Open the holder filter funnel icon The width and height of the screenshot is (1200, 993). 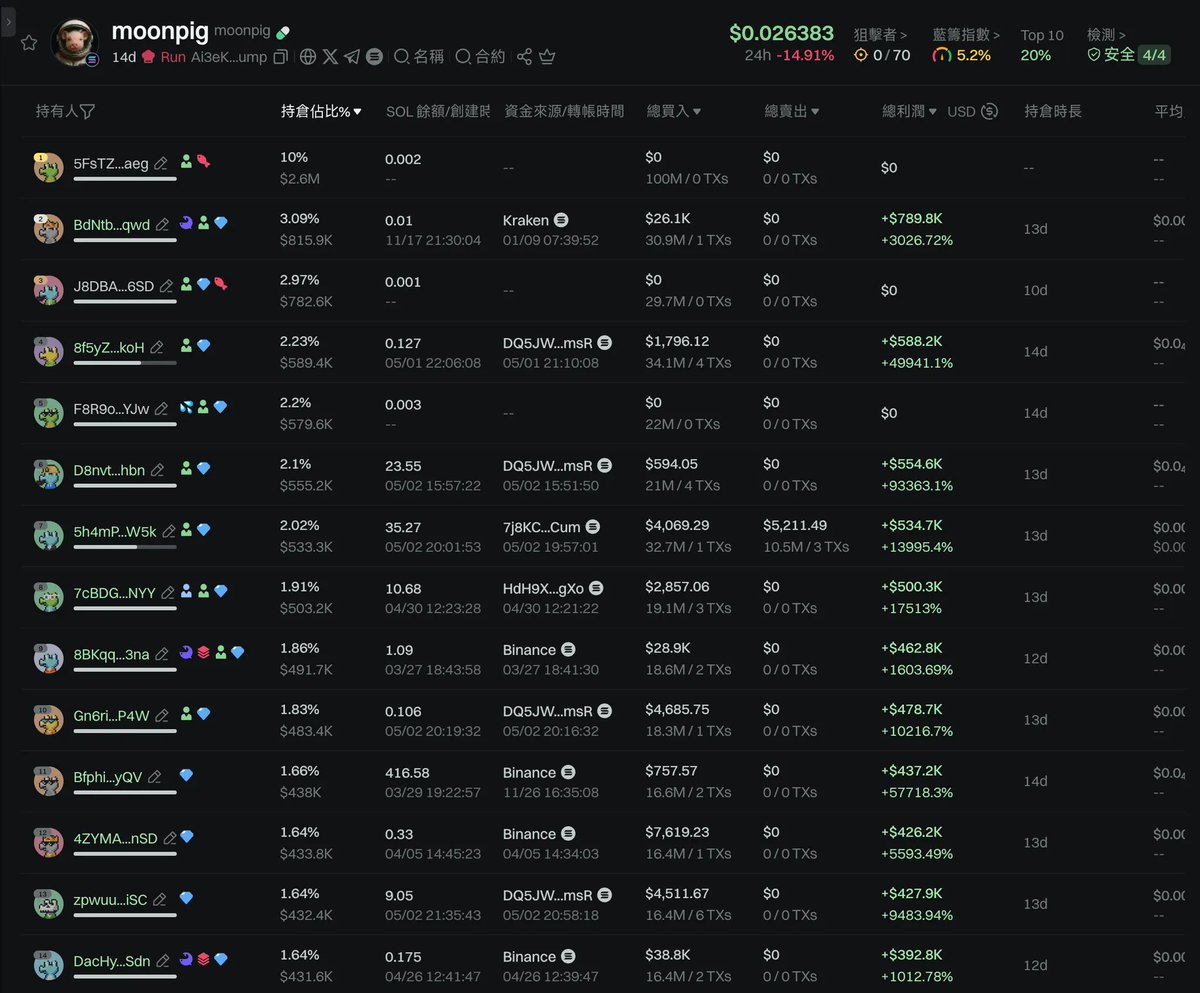87,111
